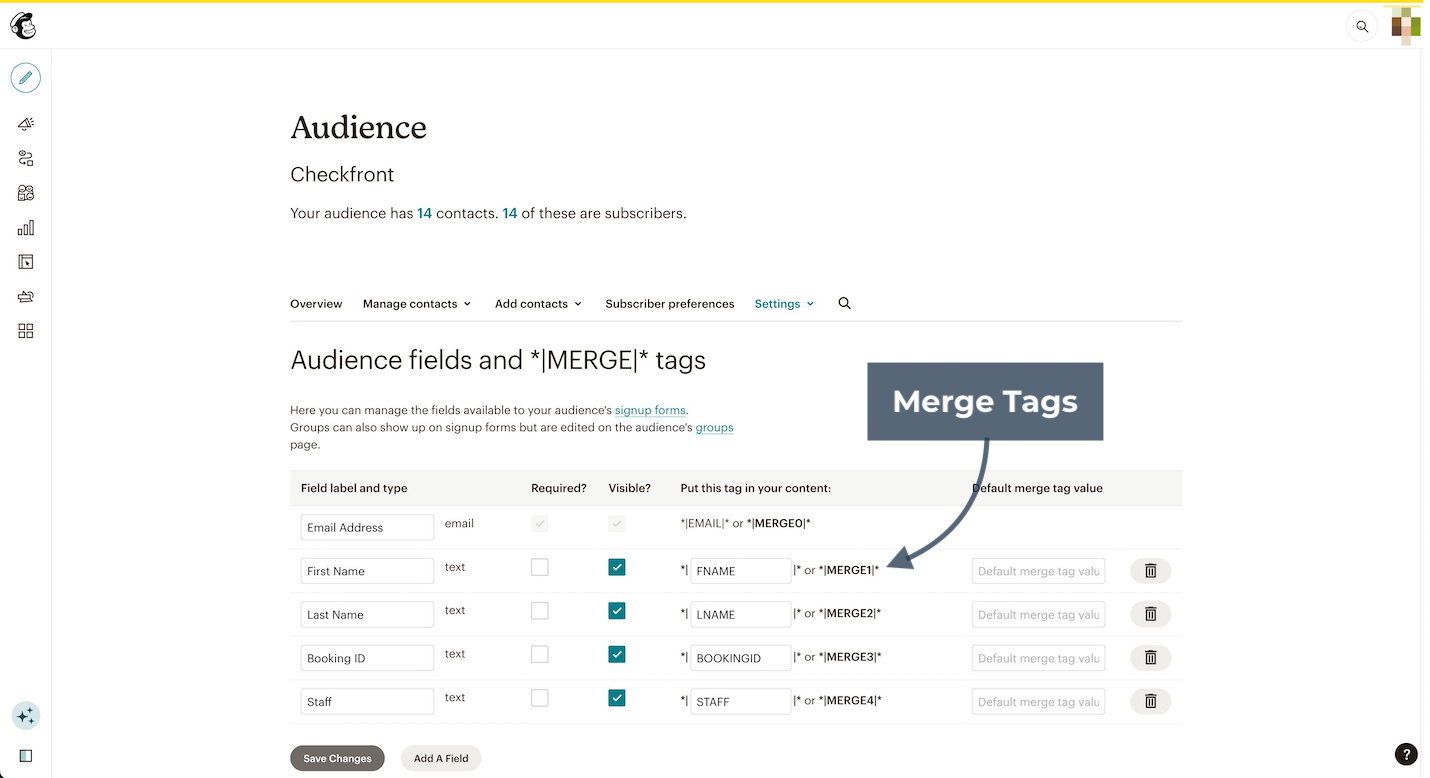Delete the Last Name field trash icon
The image size is (1430, 778).
1150,614
